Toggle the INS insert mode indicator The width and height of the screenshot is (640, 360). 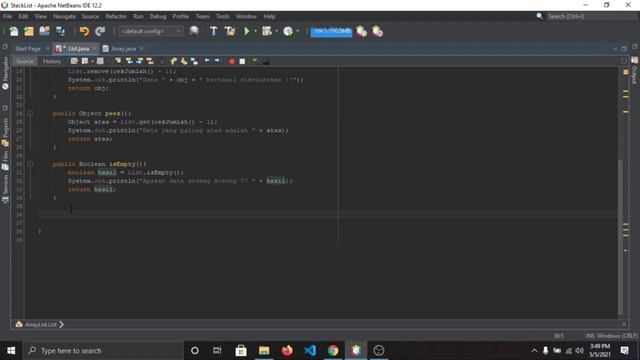coord(590,336)
